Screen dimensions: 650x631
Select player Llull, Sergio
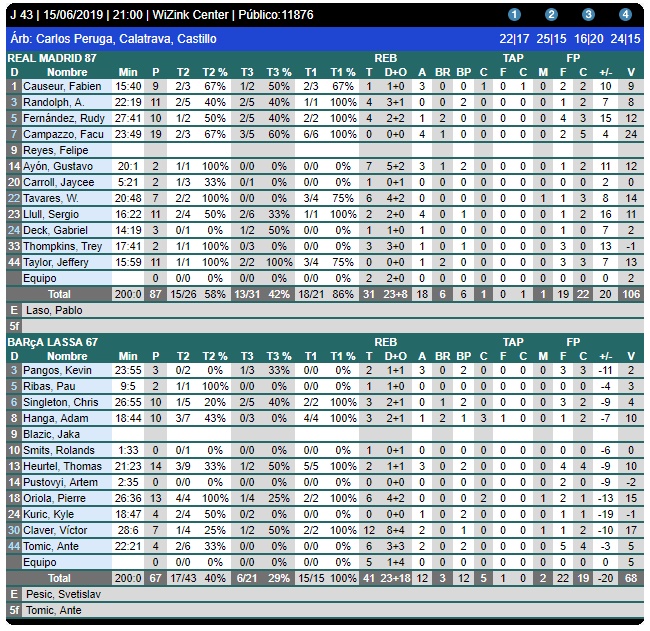pos(51,214)
